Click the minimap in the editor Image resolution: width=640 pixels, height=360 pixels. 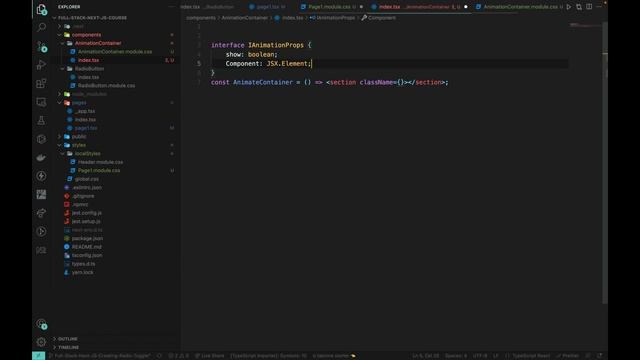pyautogui.click(x=585, y=25)
